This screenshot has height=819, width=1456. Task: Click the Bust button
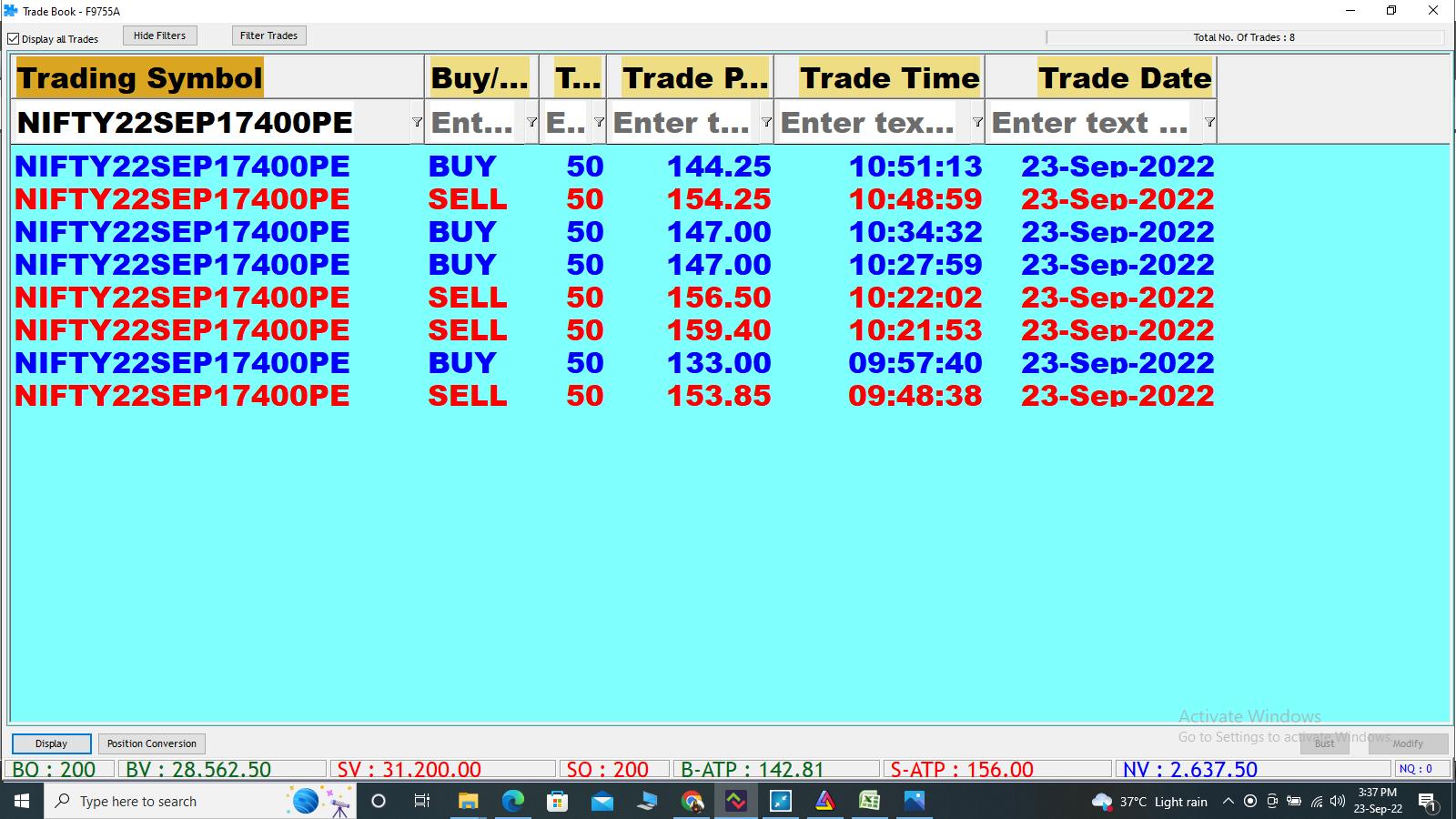(x=1325, y=743)
